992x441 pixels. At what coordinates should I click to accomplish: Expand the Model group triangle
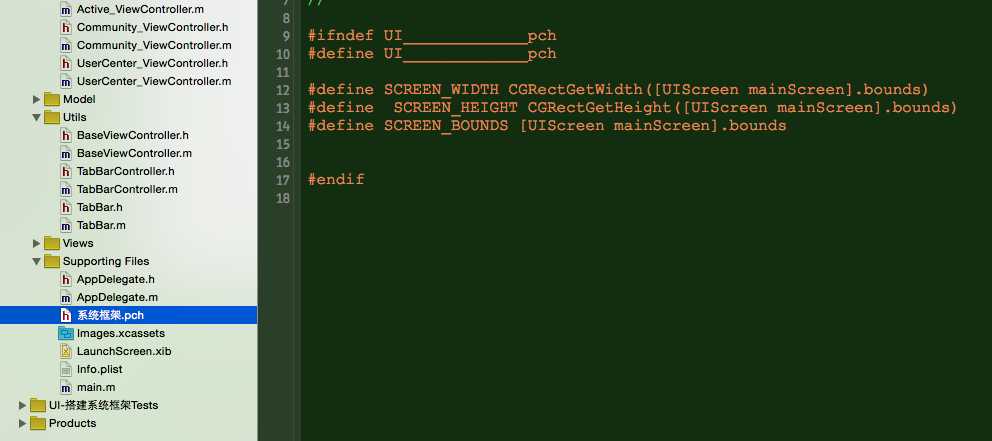[37, 99]
